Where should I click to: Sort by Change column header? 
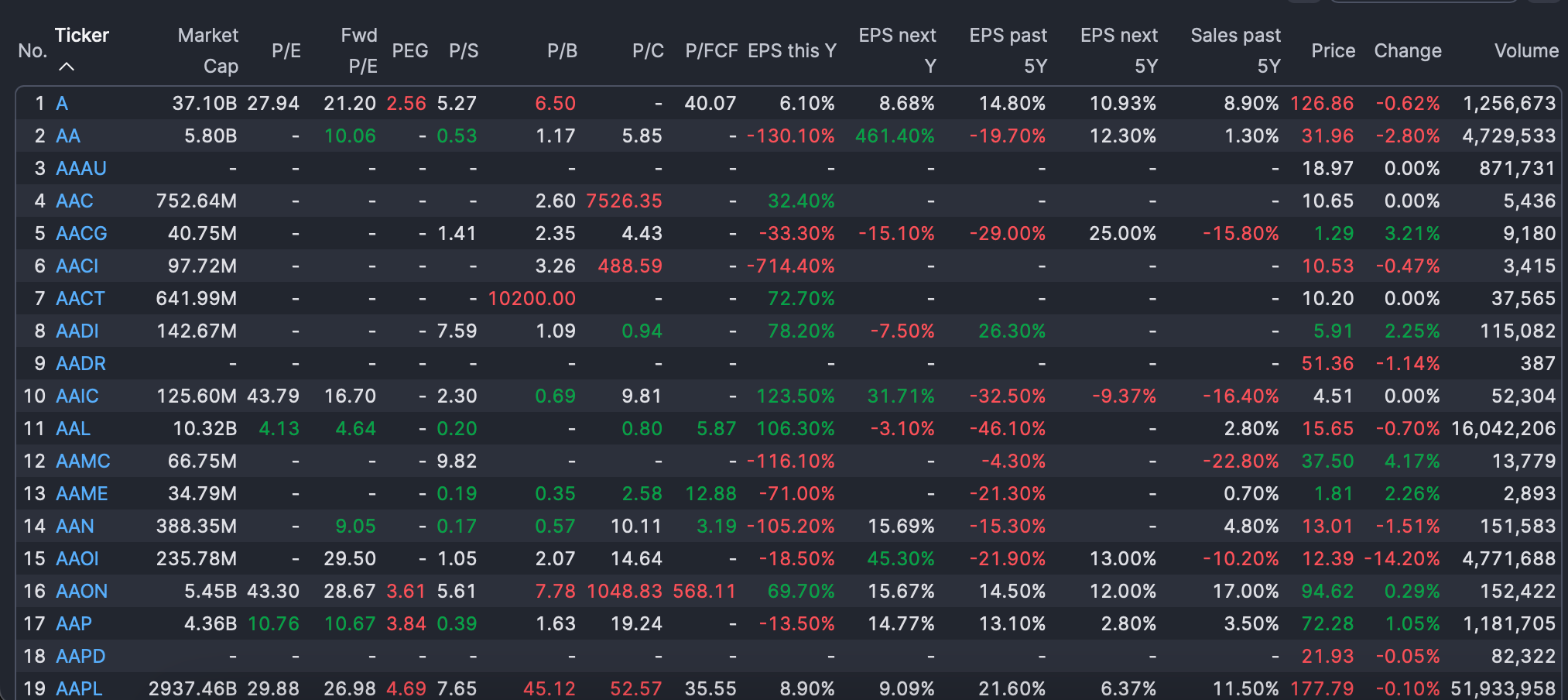click(x=1407, y=51)
